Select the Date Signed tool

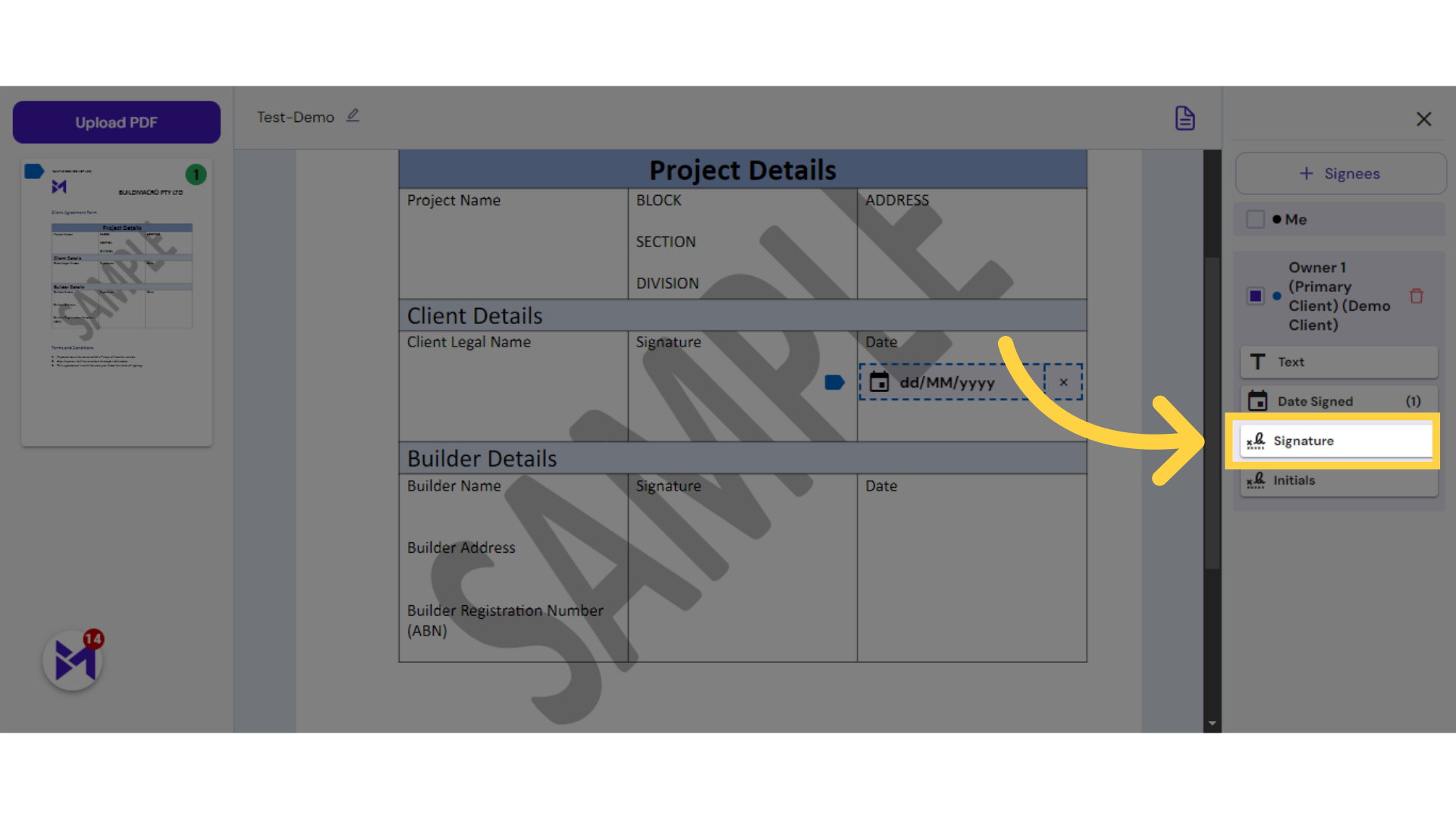(1336, 401)
